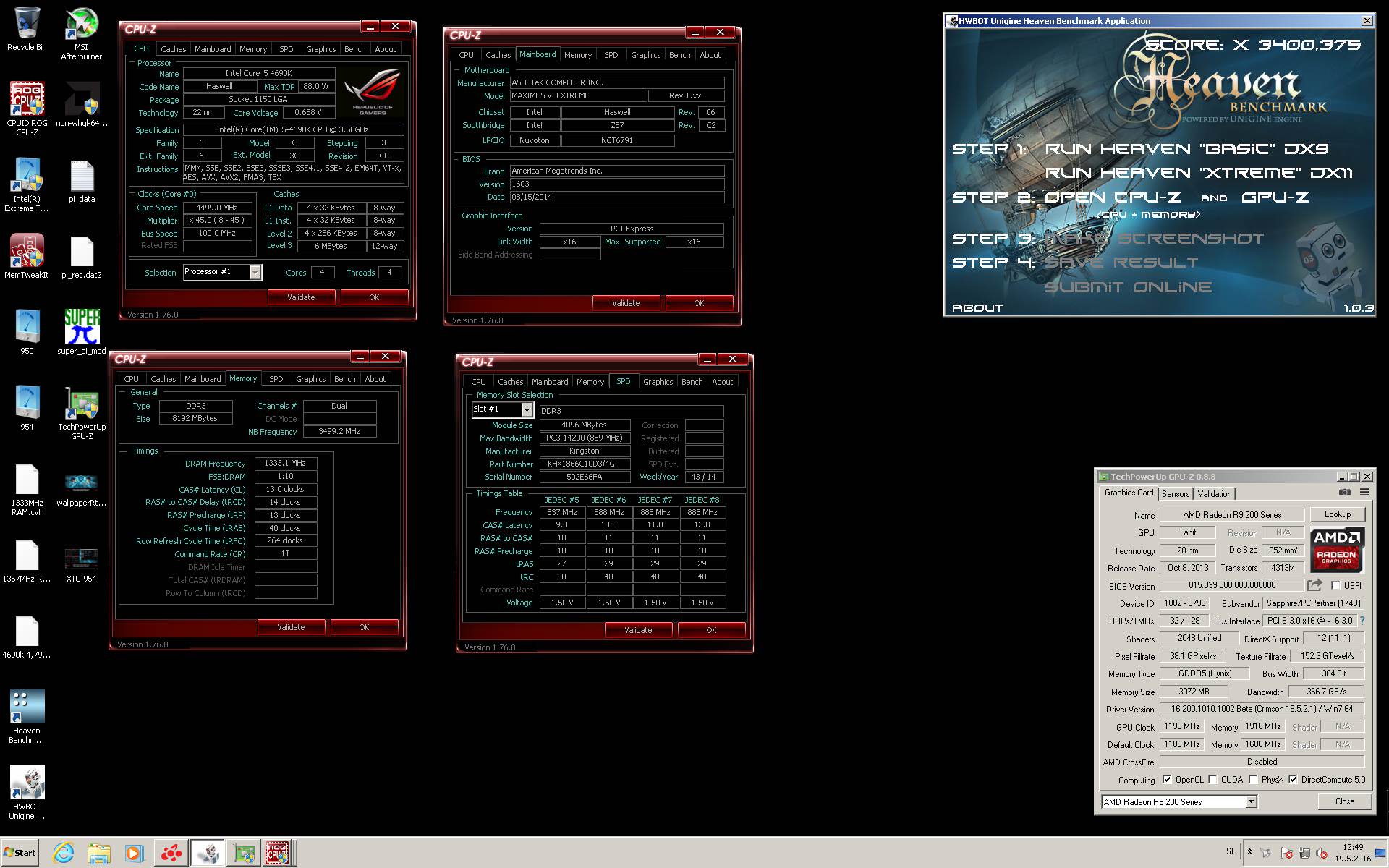This screenshot has height=868, width=1389.
Task: Click RUN HEAVEN "BASIC" DX9 option
Action: 1186,149
